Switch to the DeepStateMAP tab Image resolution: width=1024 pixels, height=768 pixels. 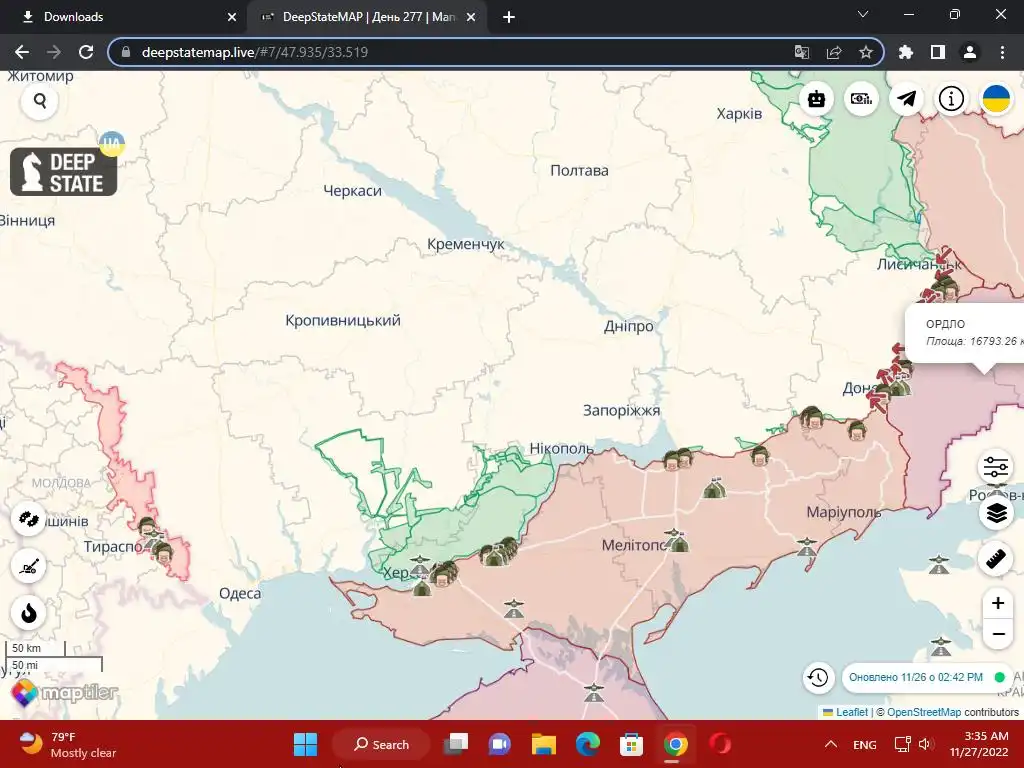click(x=368, y=17)
